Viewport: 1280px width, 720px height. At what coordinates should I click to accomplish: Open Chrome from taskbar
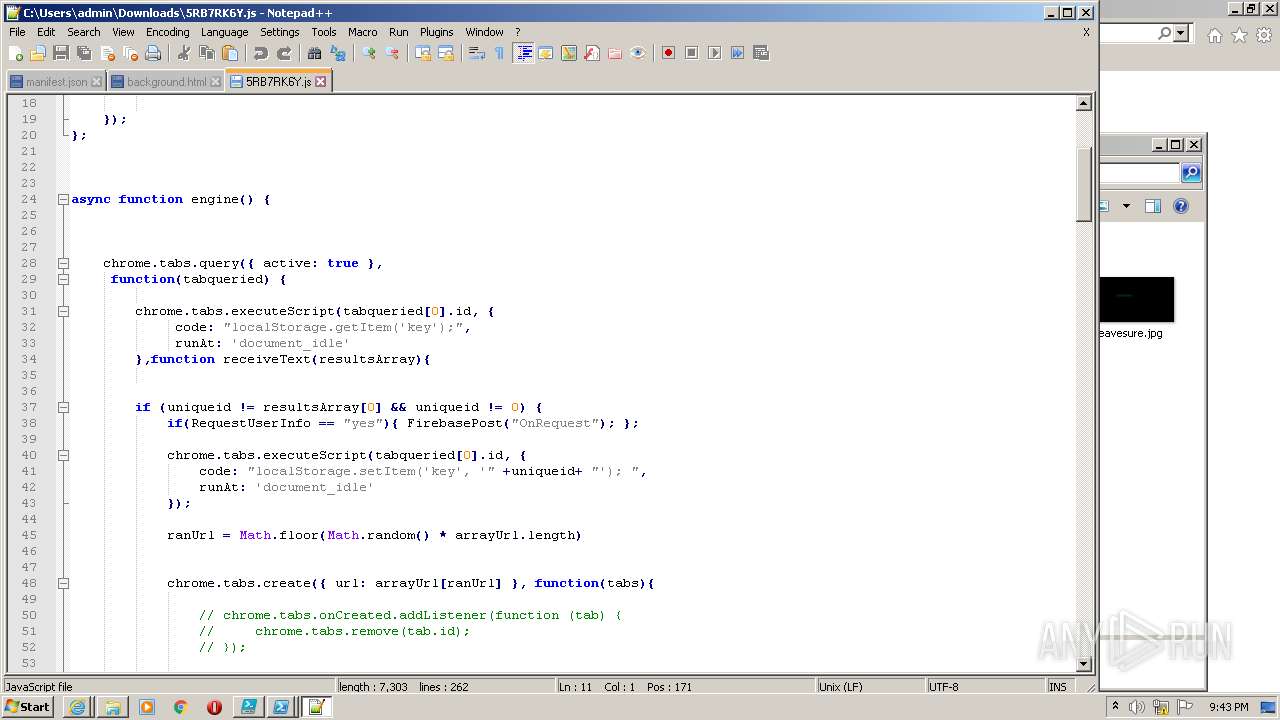[x=180, y=707]
